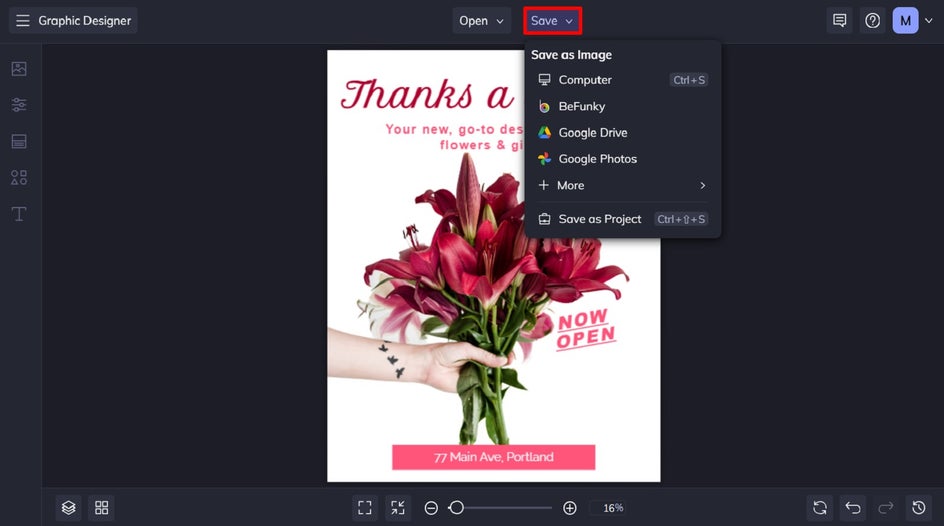Click the zoom in plus icon

click(x=570, y=508)
